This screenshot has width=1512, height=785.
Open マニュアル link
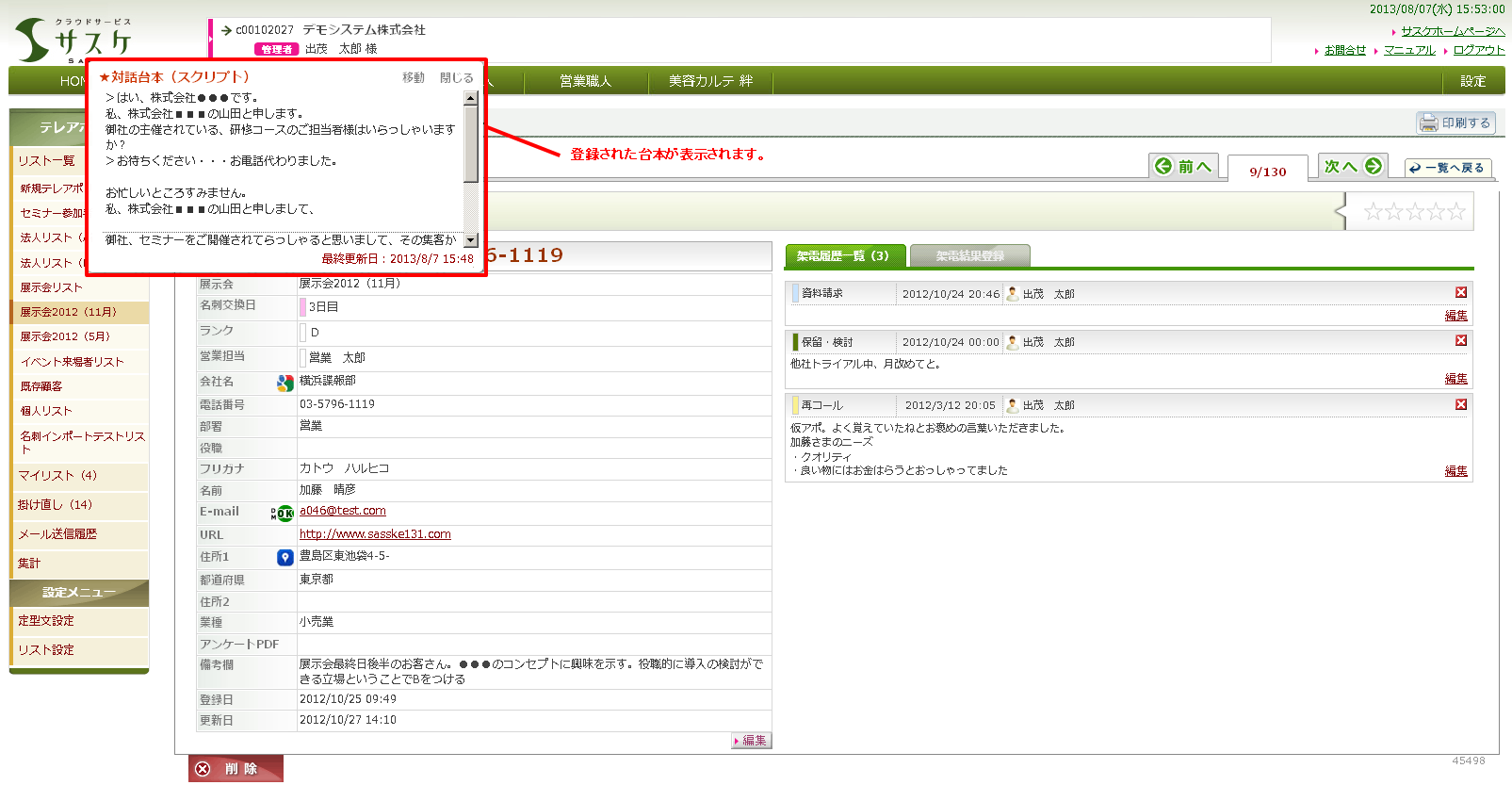coord(1409,50)
